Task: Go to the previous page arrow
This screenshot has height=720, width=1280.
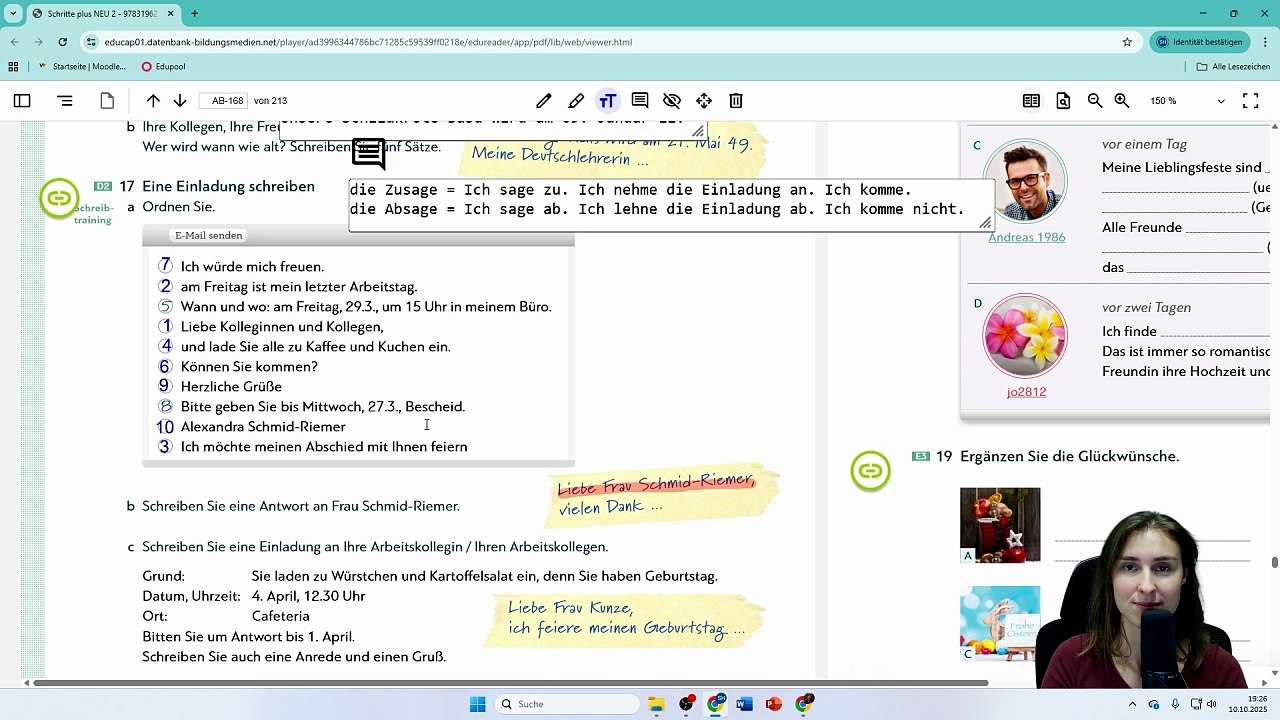Action: coord(153,101)
